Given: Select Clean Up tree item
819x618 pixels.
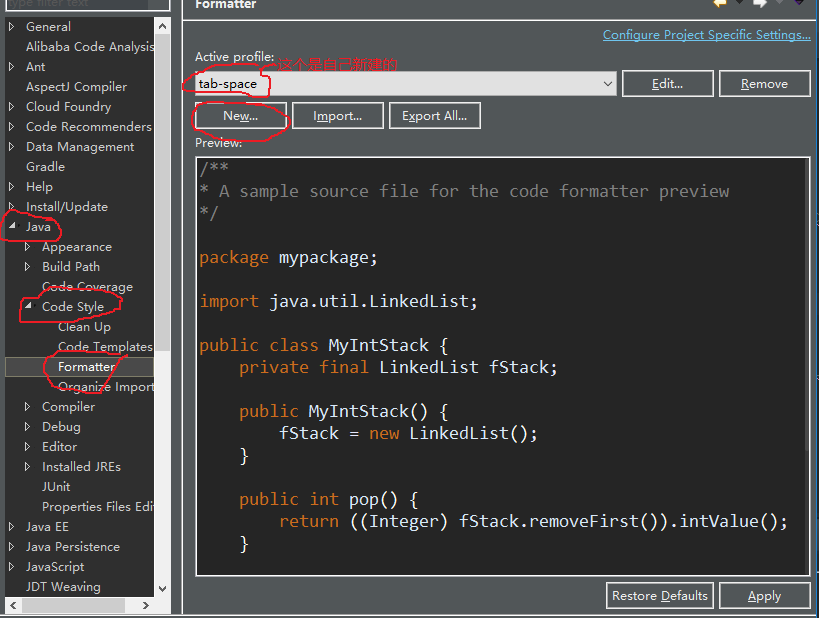Looking at the screenshot, I should [x=84, y=327].
